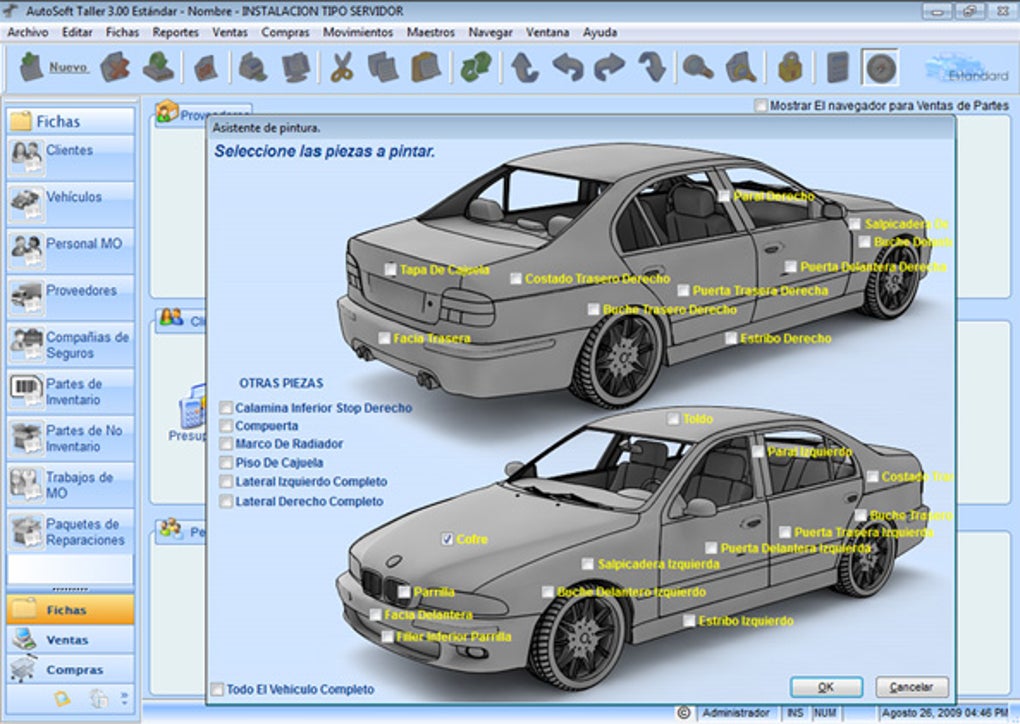The width and height of the screenshot is (1020, 724).
Task: Check Puerta Trasera Derecha checkbox
Action: pos(683,290)
